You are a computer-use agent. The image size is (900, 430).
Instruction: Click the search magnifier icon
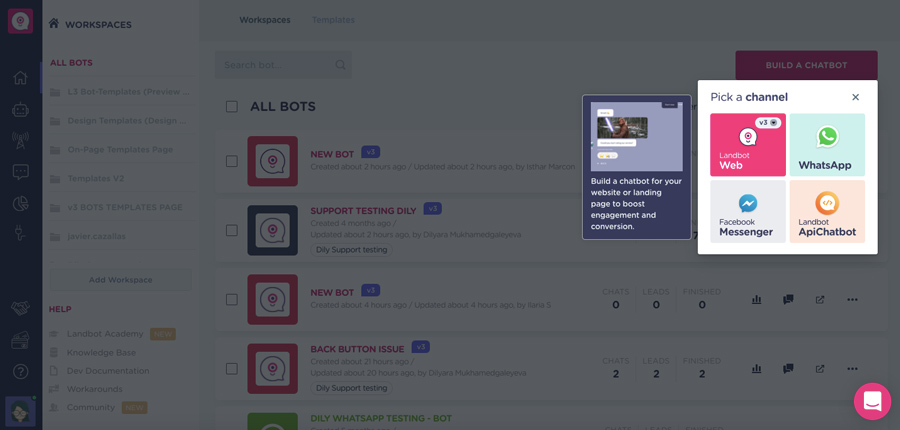(340, 65)
